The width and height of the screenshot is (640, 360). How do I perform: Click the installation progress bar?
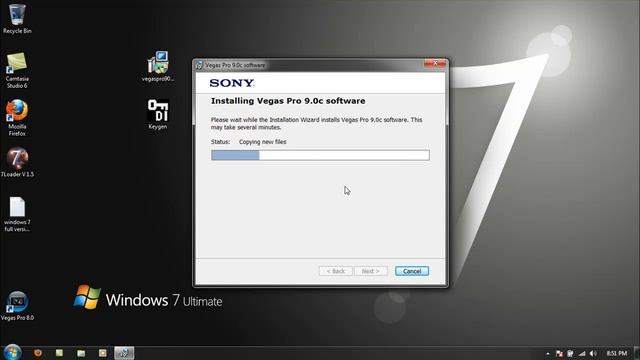point(320,155)
